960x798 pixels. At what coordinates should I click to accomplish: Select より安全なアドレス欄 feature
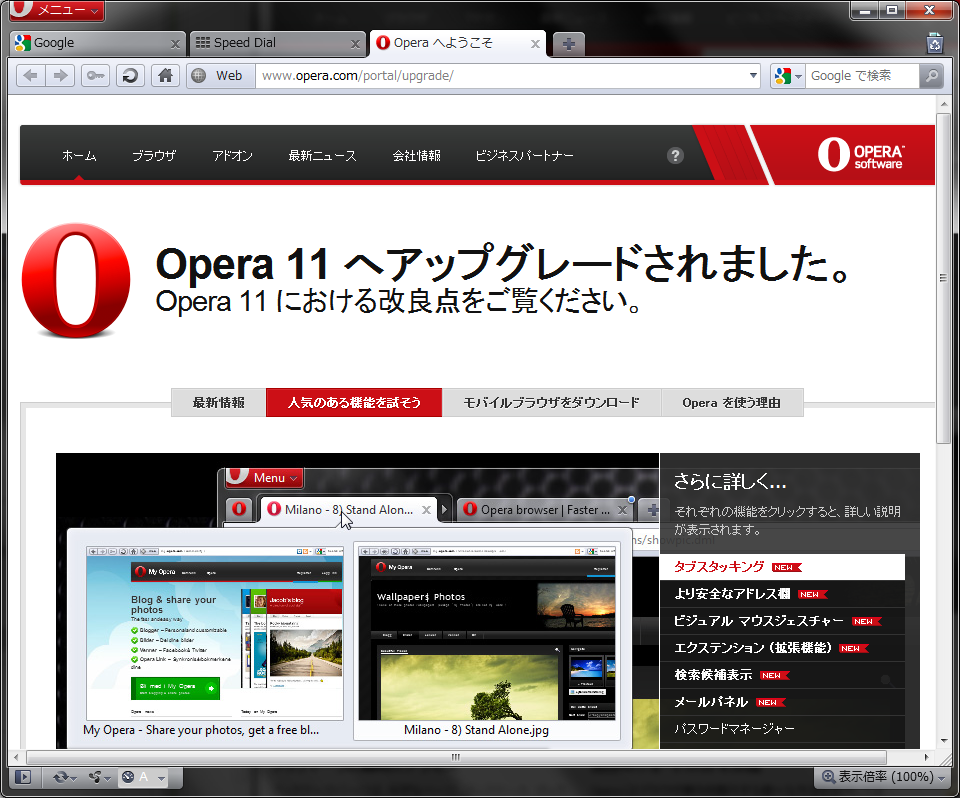(782, 594)
